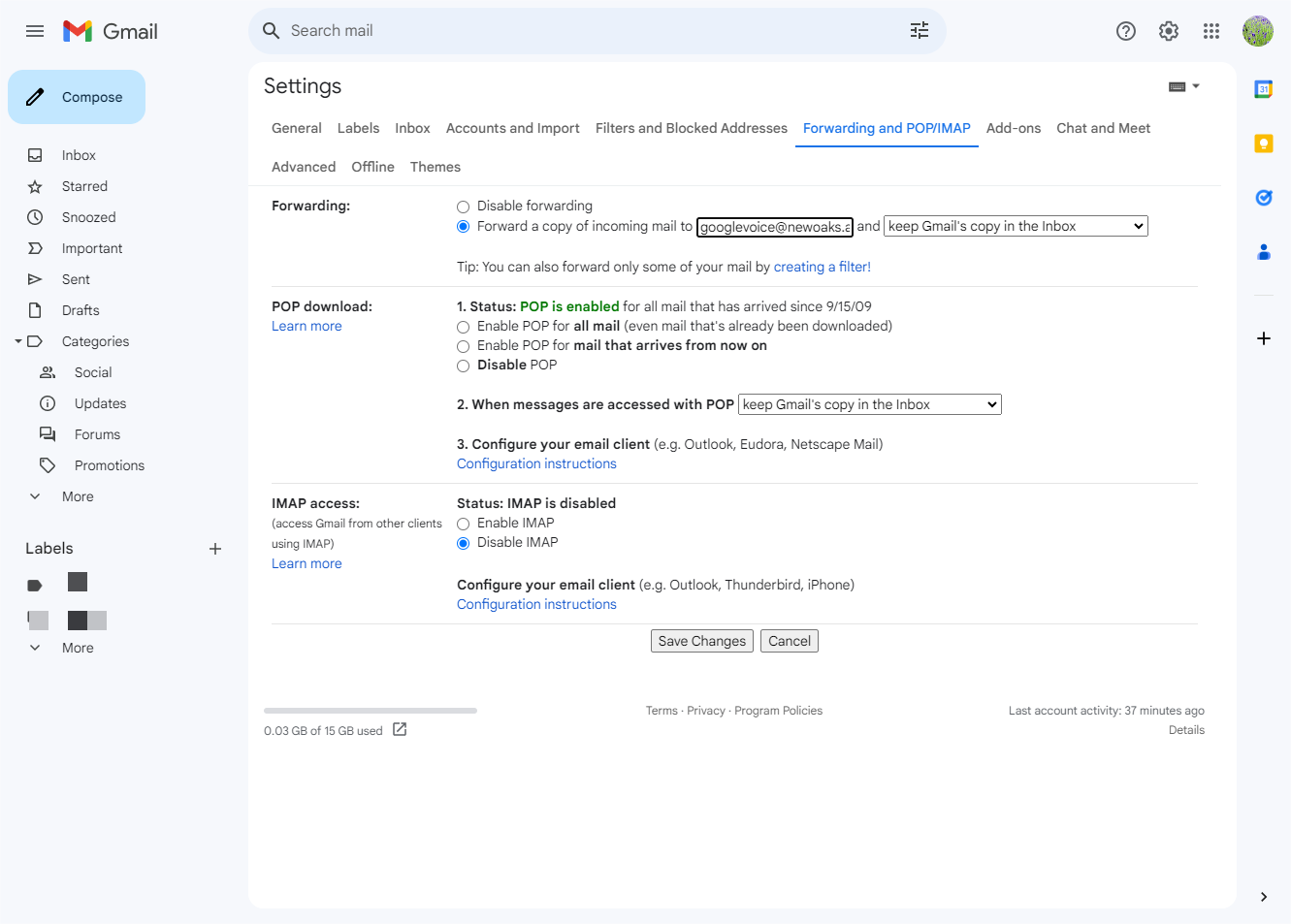Click the Save Changes button

click(x=701, y=641)
